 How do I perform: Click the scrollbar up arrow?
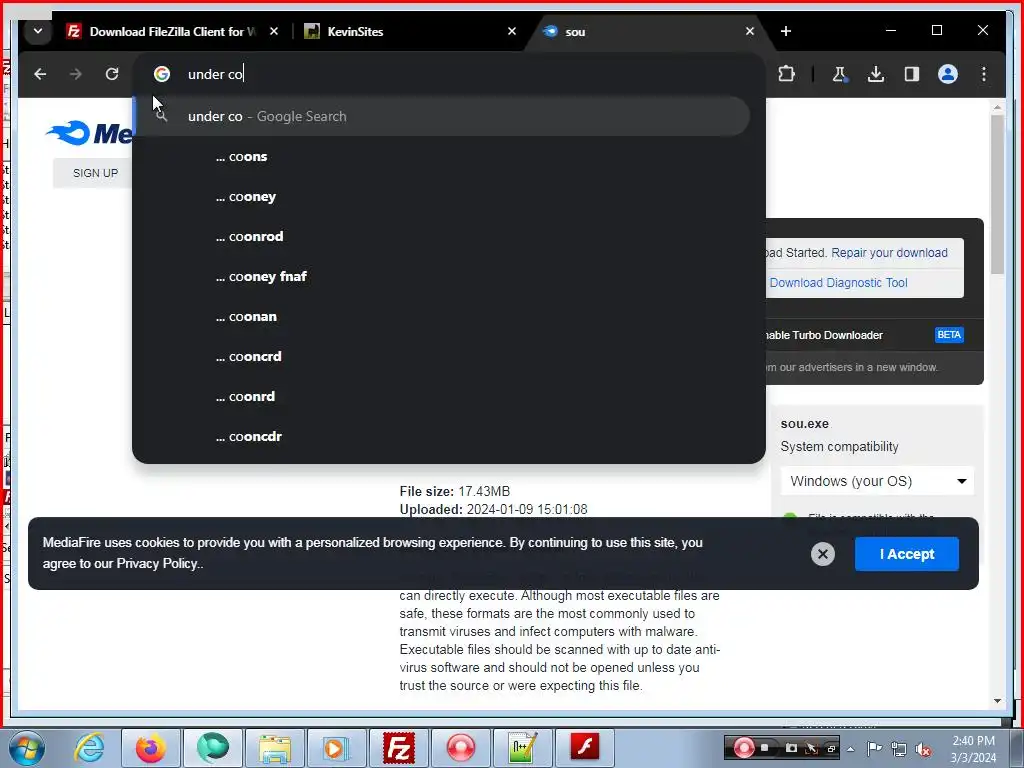997,106
